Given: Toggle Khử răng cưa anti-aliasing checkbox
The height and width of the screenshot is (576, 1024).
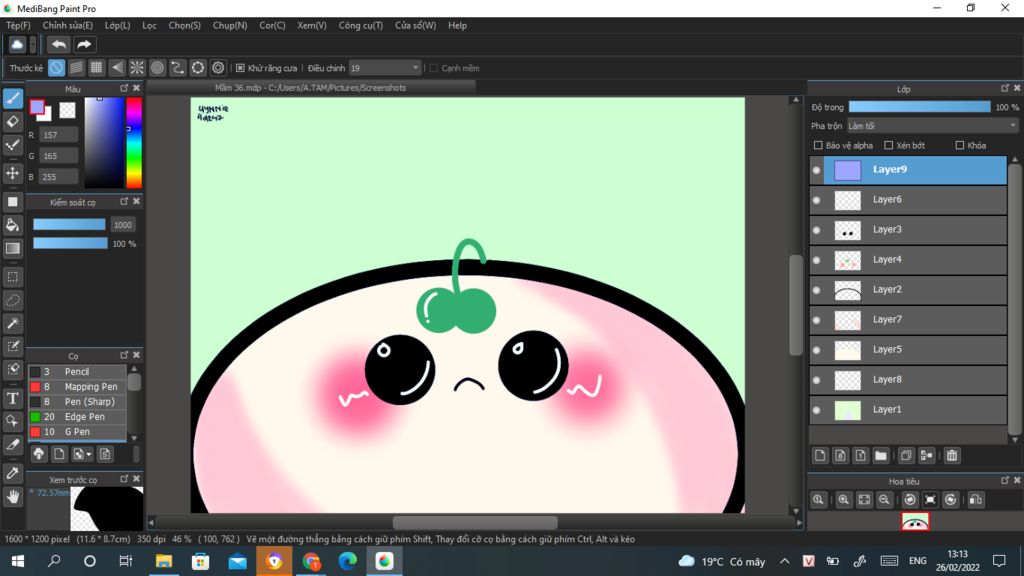Looking at the screenshot, I should click(x=240, y=68).
